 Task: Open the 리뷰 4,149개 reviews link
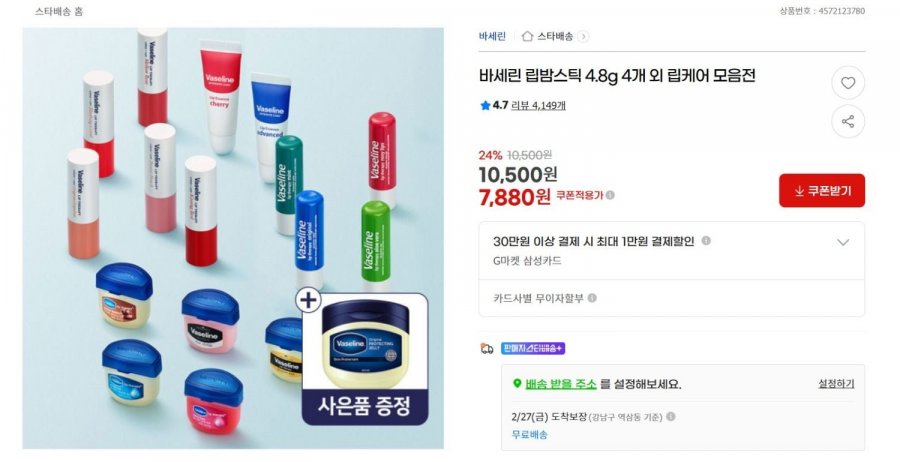point(538,105)
